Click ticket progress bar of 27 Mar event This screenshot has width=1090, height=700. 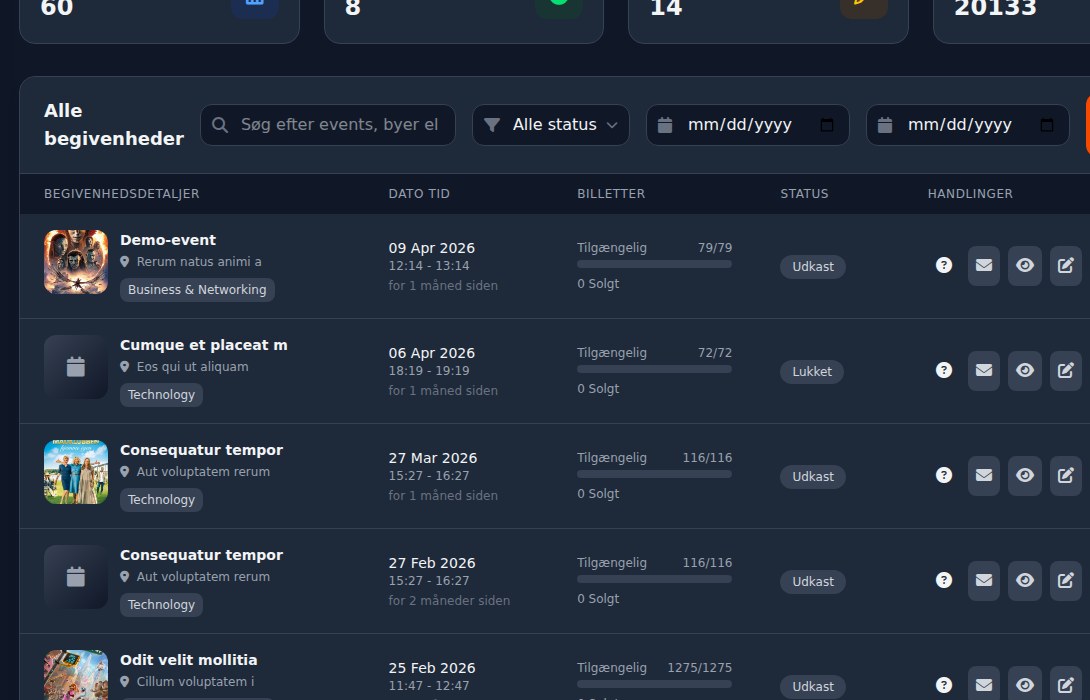(654, 474)
